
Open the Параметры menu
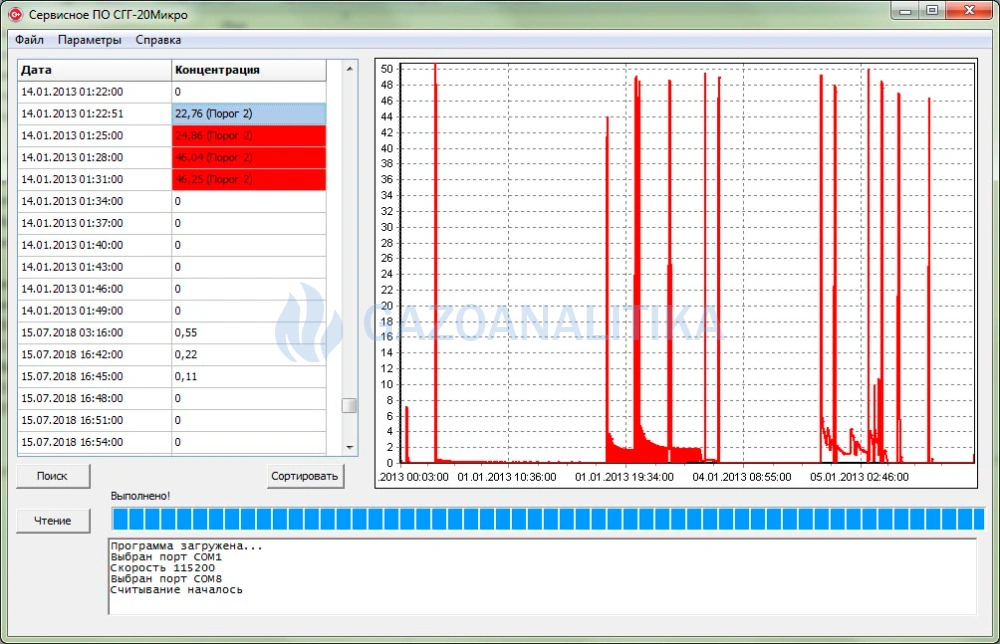tap(89, 40)
